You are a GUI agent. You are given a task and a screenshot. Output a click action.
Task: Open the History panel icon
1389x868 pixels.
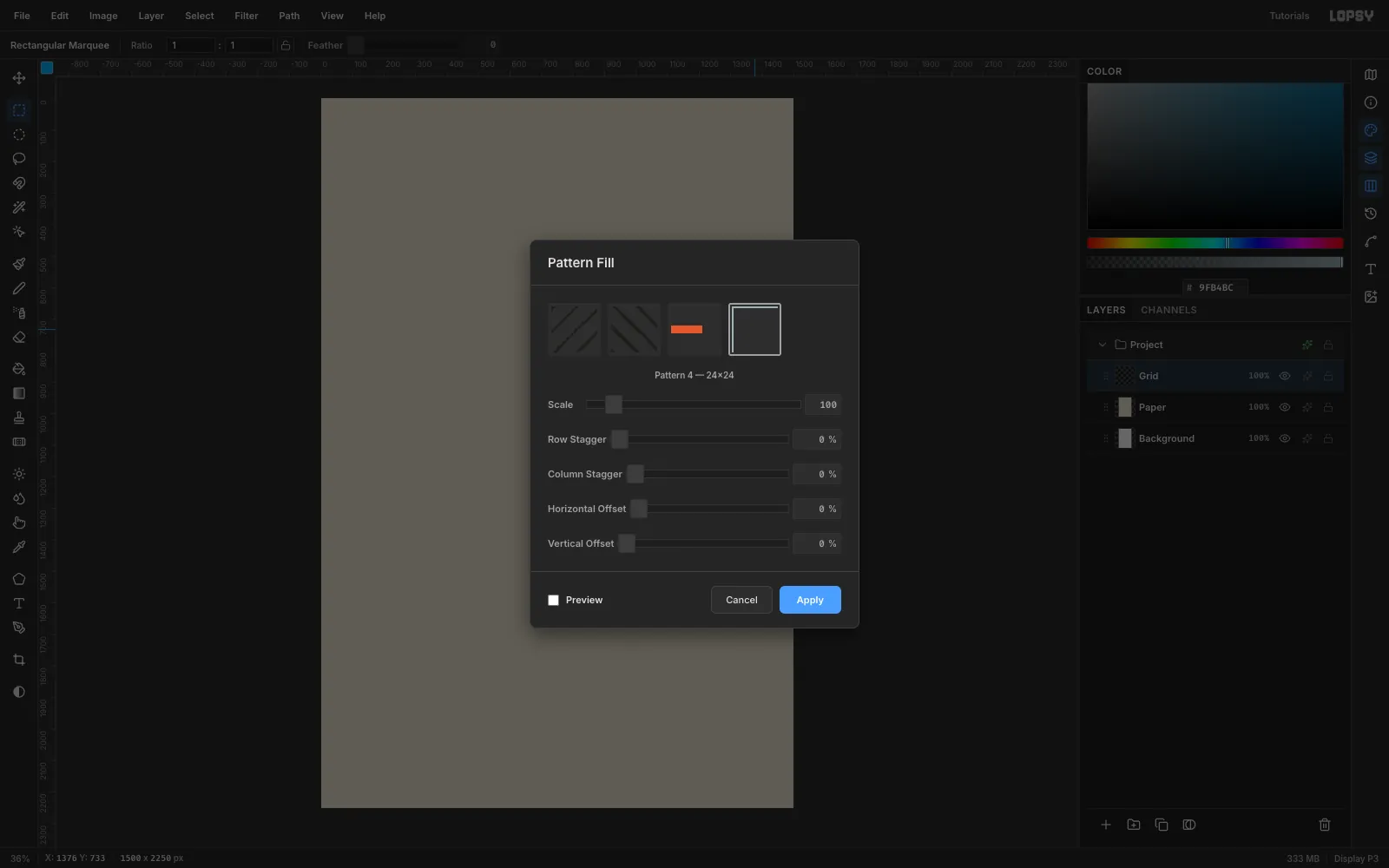click(x=1371, y=214)
